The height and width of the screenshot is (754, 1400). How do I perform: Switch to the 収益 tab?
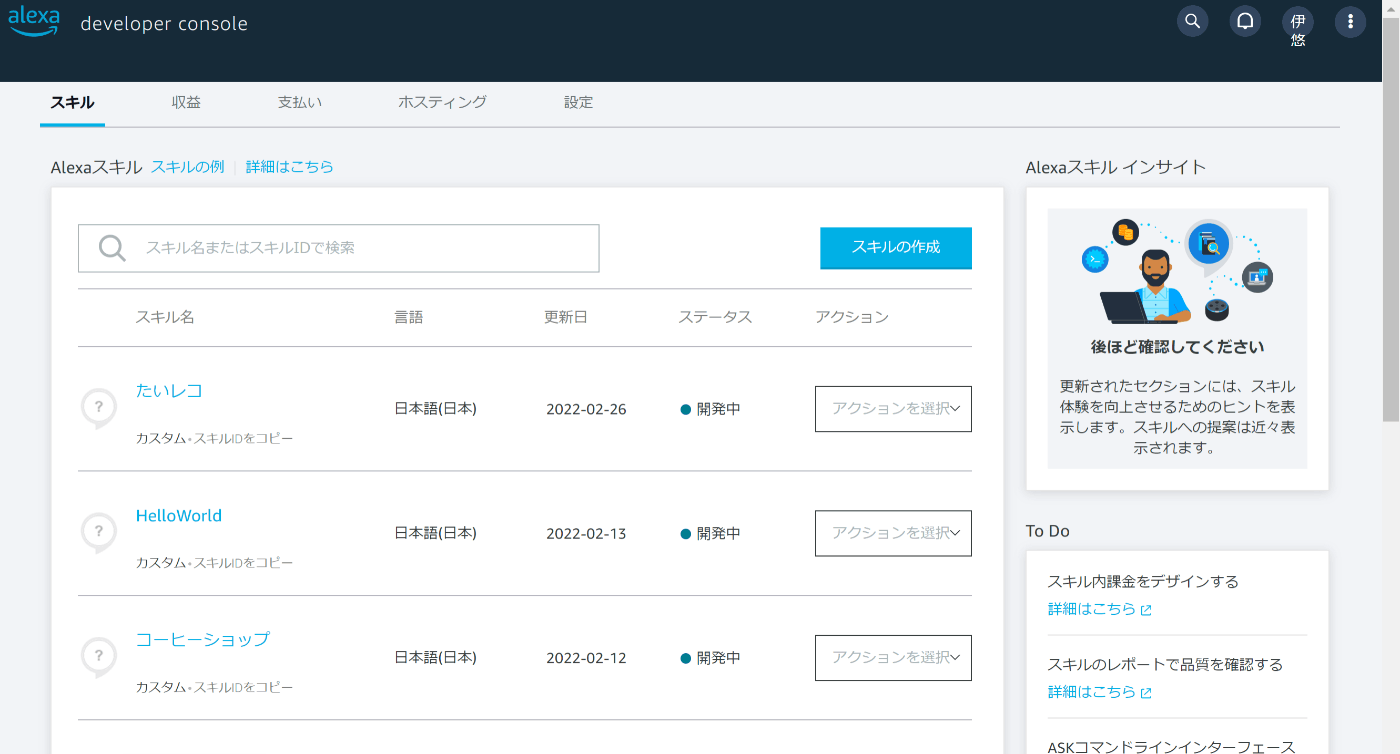point(186,102)
